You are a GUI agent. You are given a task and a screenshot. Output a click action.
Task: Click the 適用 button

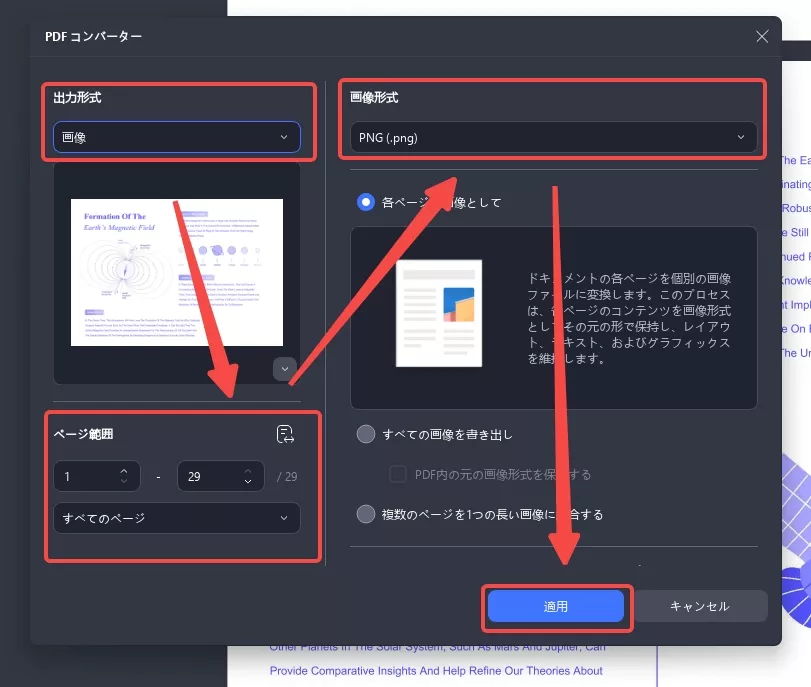[556, 606]
